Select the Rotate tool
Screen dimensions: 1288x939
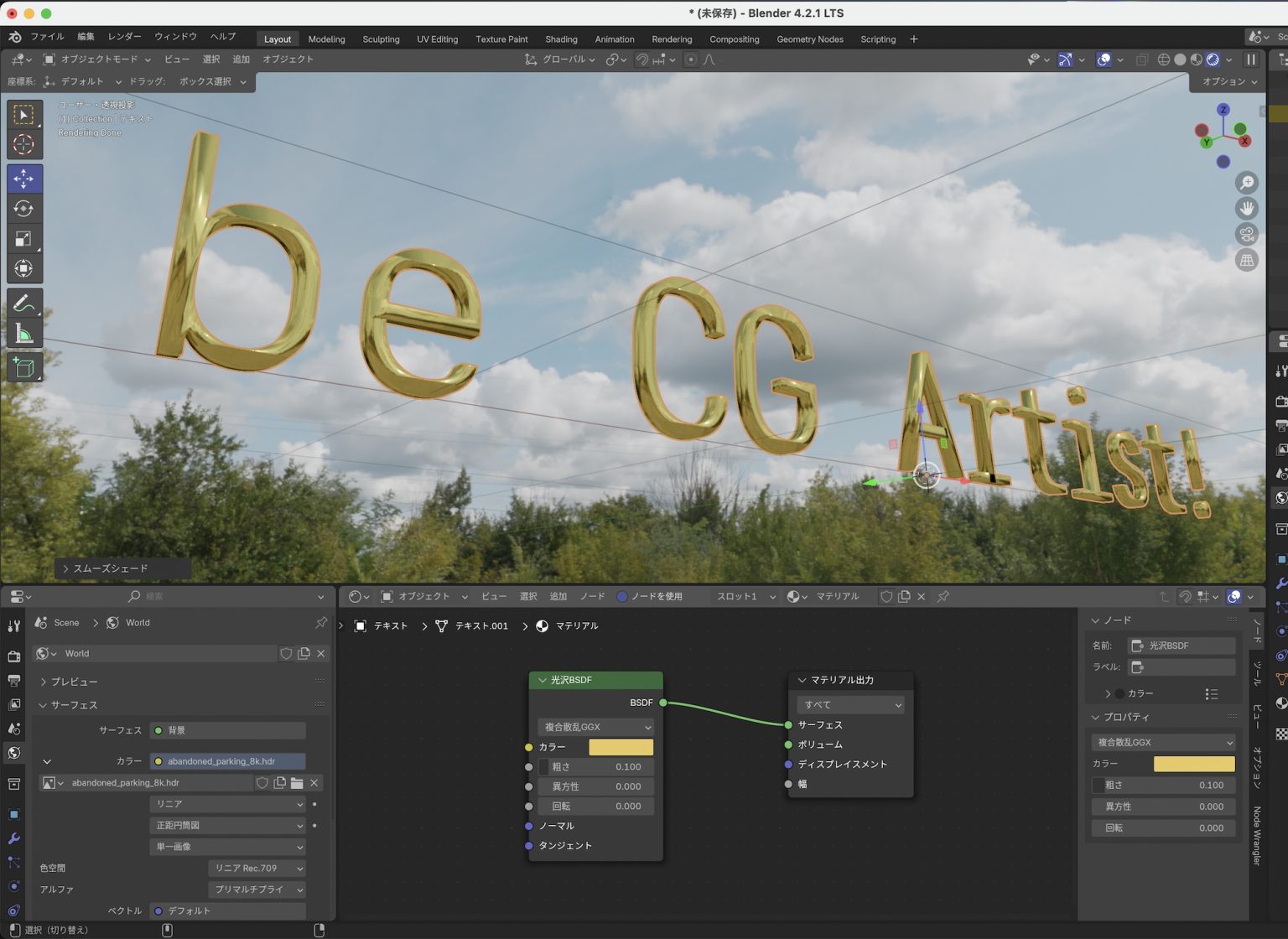pos(25,208)
